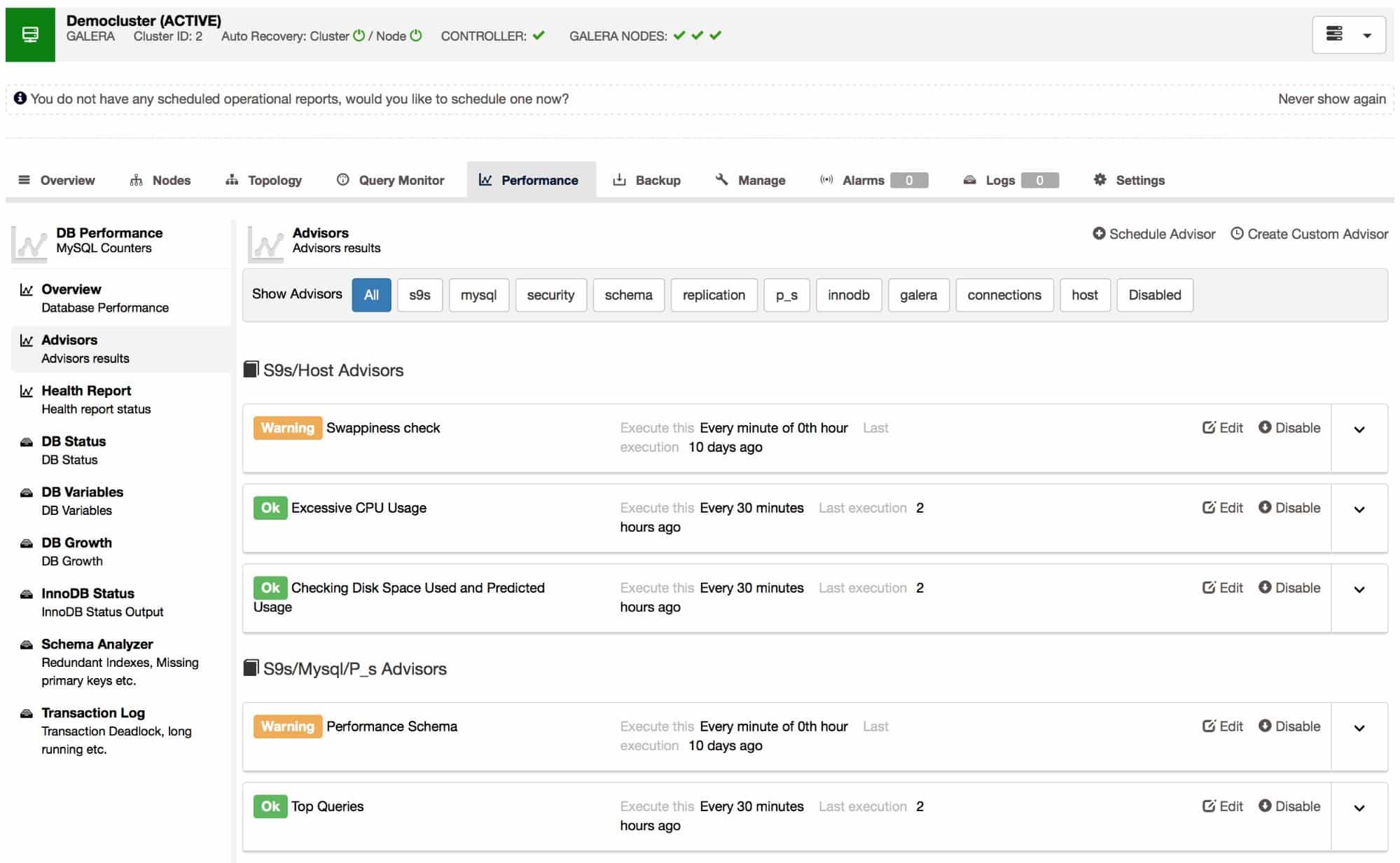Filter advisors by galera

[x=918, y=295]
